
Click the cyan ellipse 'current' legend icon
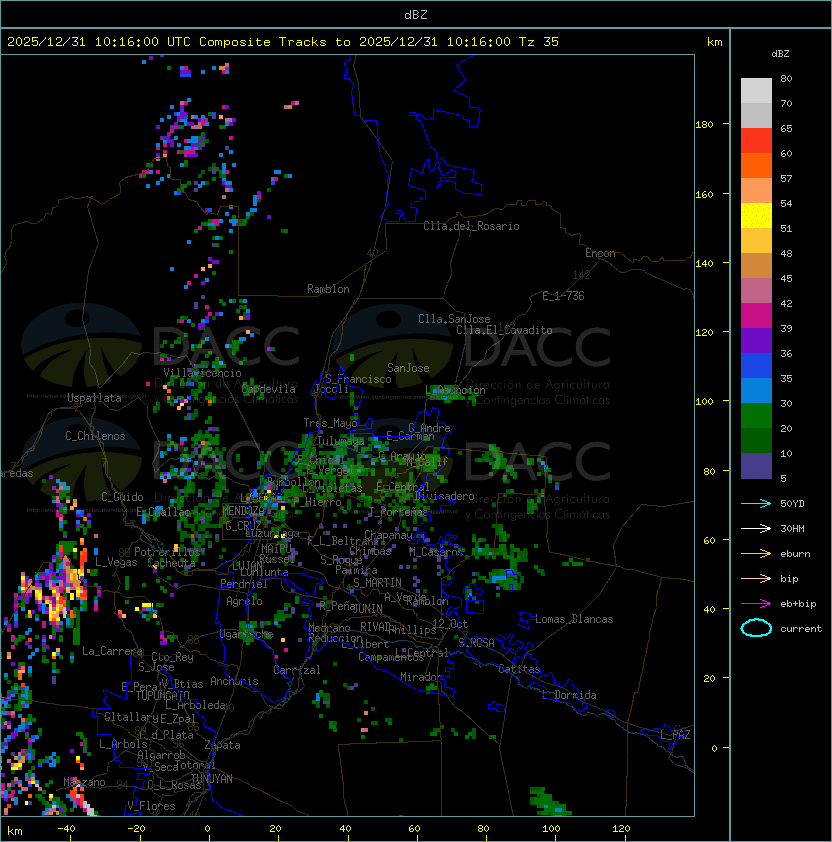click(756, 628)
